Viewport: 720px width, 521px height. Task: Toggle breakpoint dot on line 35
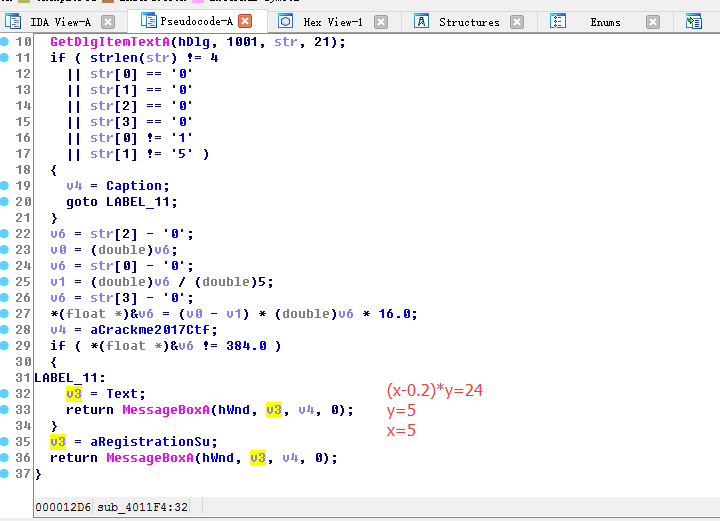tap(5, 442)
